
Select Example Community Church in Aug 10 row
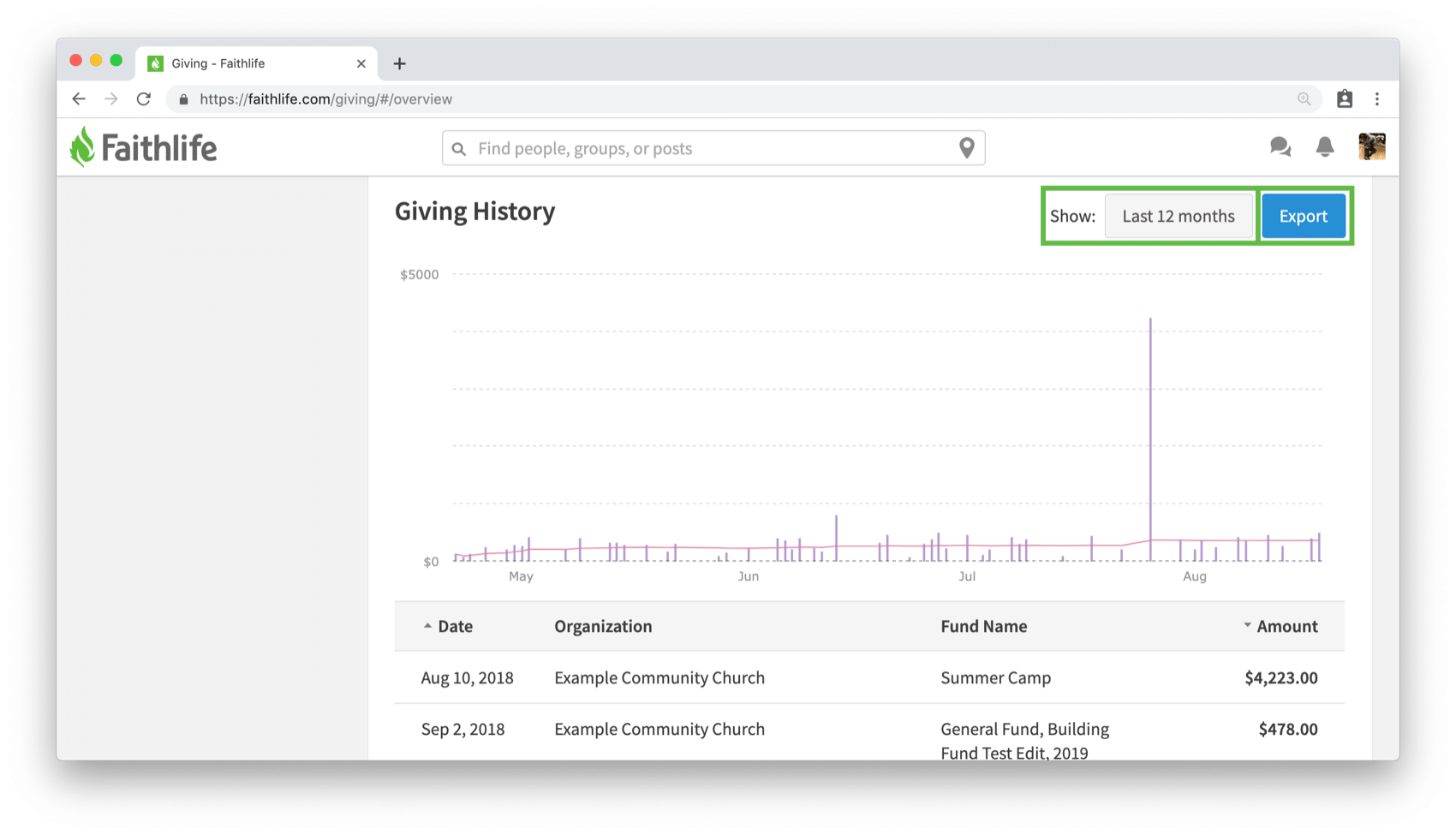click(659, 677)
